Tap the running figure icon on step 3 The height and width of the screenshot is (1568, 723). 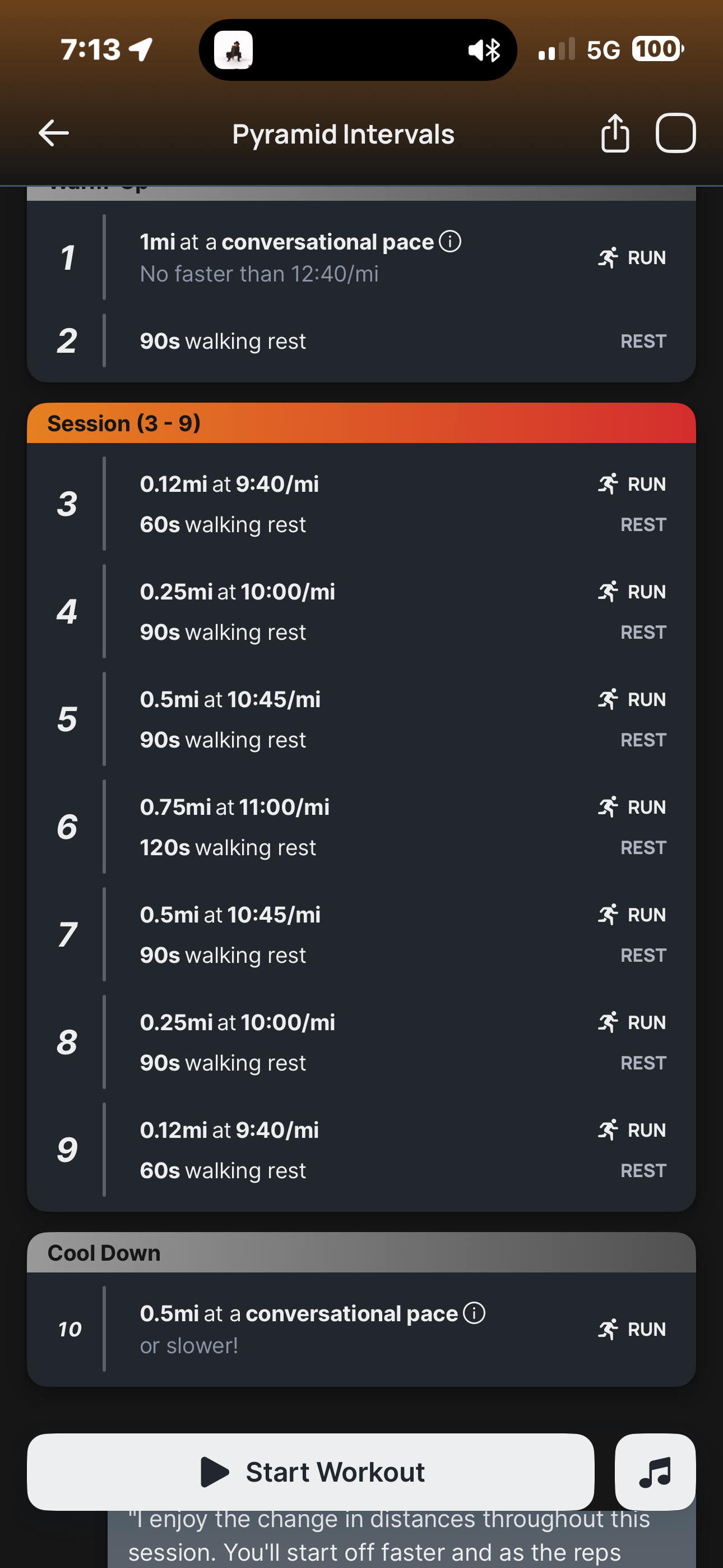tap(608, 484)
